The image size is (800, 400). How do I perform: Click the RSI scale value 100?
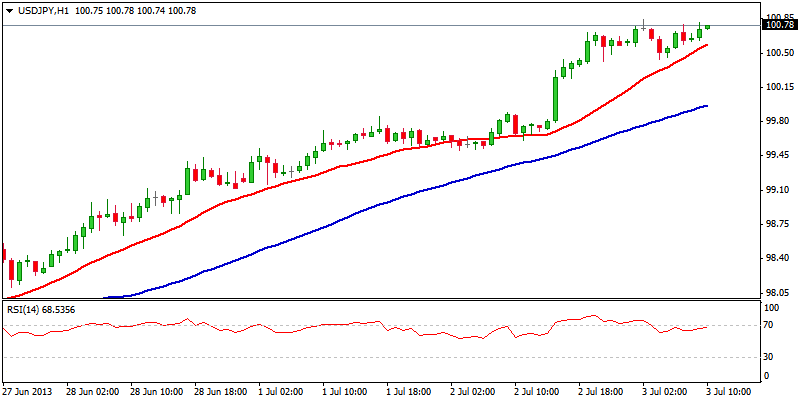coord(772,308)
